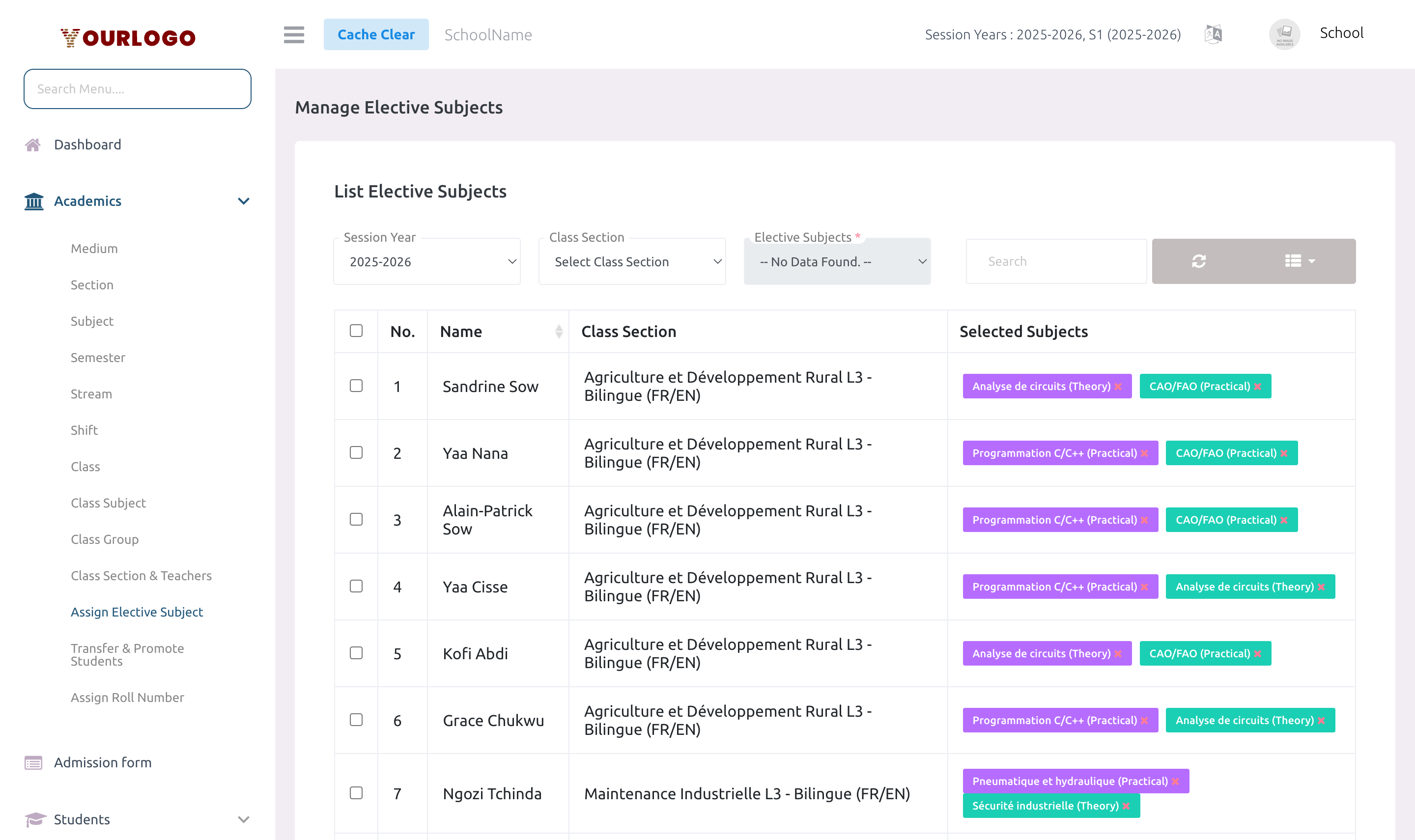Click the Academics bank icon in the sidebar
The image size is (1415, 840).
click(x=33, y=201)
